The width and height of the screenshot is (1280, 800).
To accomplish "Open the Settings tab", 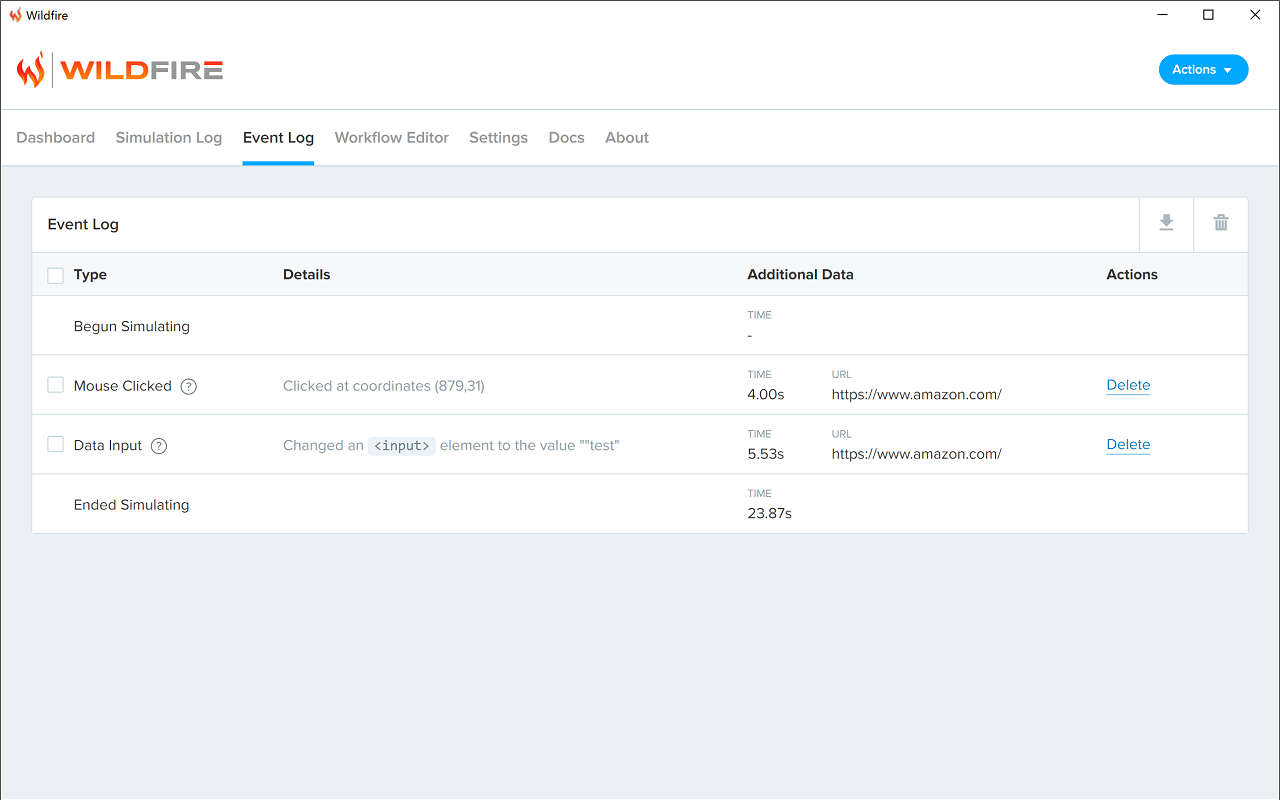I will point(498,138).
